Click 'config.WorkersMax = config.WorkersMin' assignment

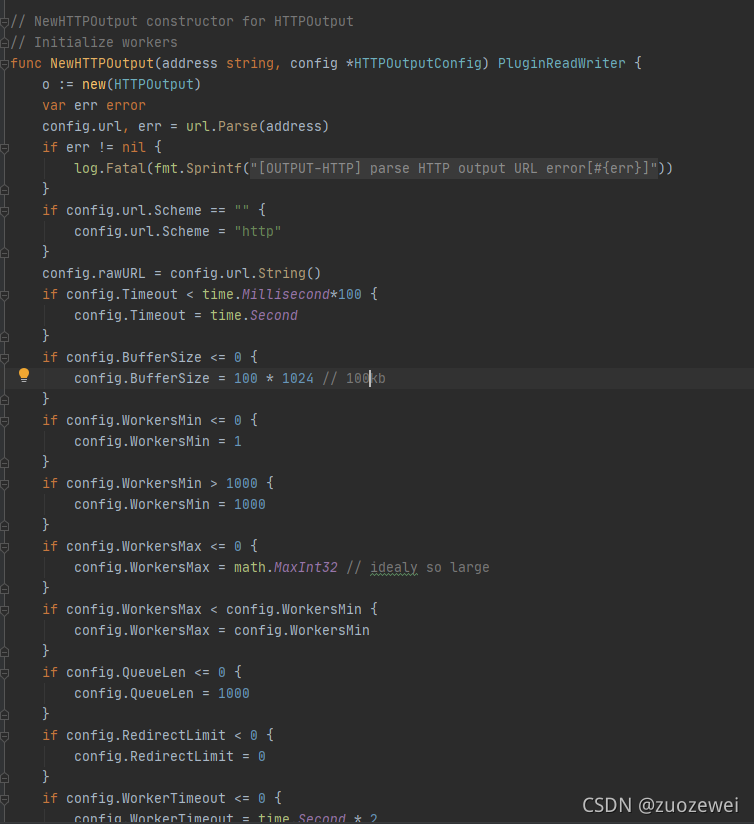coord(222,631)
